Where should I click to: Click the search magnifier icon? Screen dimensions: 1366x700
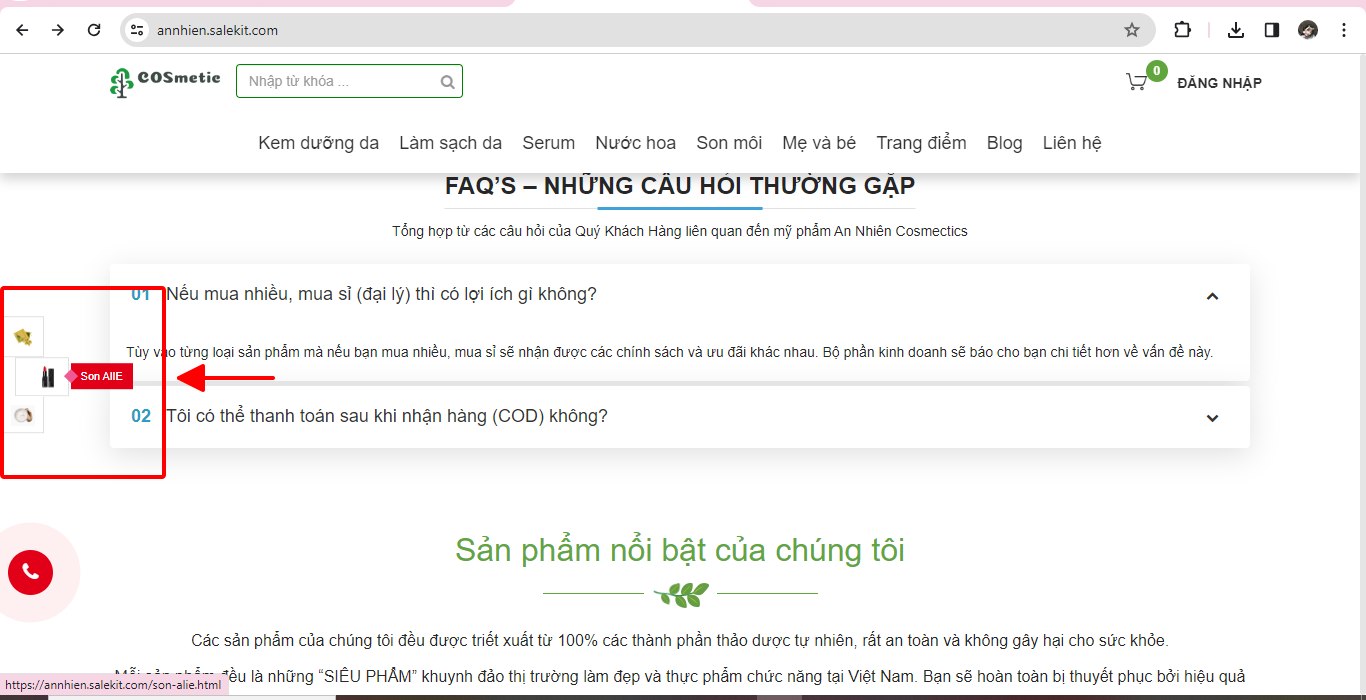click(448, 82)
